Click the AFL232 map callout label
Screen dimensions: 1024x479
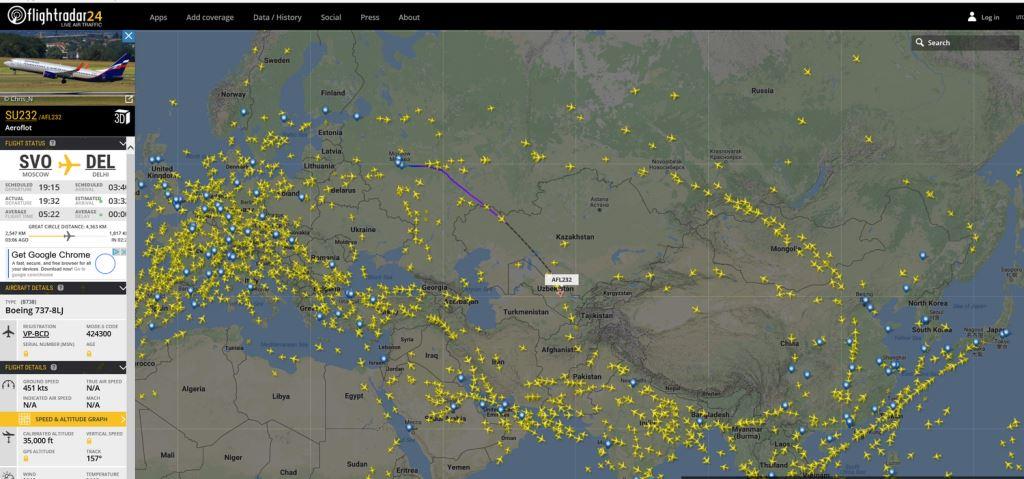click(561, 280)
